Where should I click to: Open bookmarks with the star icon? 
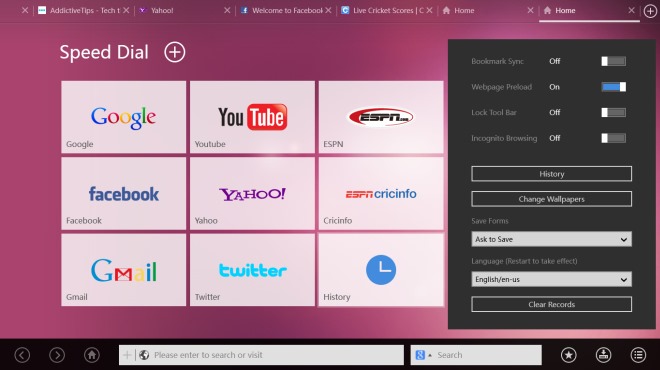[569, 355]
